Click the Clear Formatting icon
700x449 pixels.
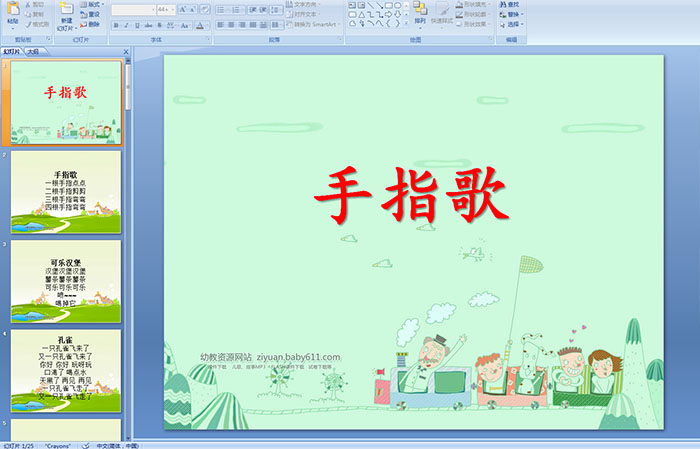pyautogui.click(x=204, y=9)
